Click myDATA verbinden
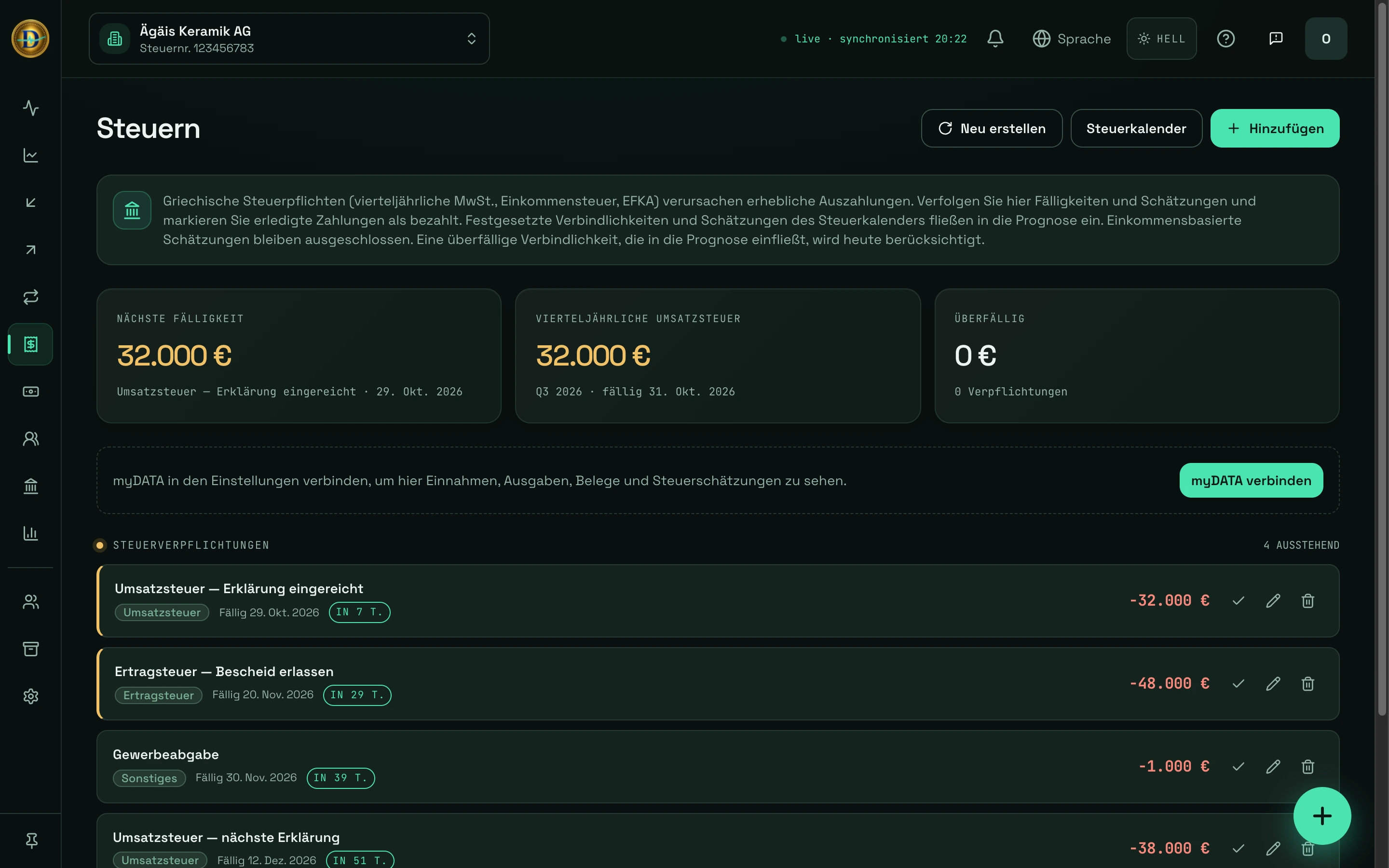The width and height of the screenshot is (1389, 868). (x=1251, y=480)
